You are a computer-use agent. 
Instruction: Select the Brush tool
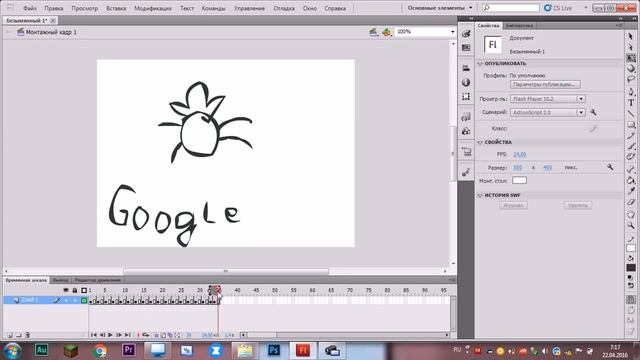[631, 146]
